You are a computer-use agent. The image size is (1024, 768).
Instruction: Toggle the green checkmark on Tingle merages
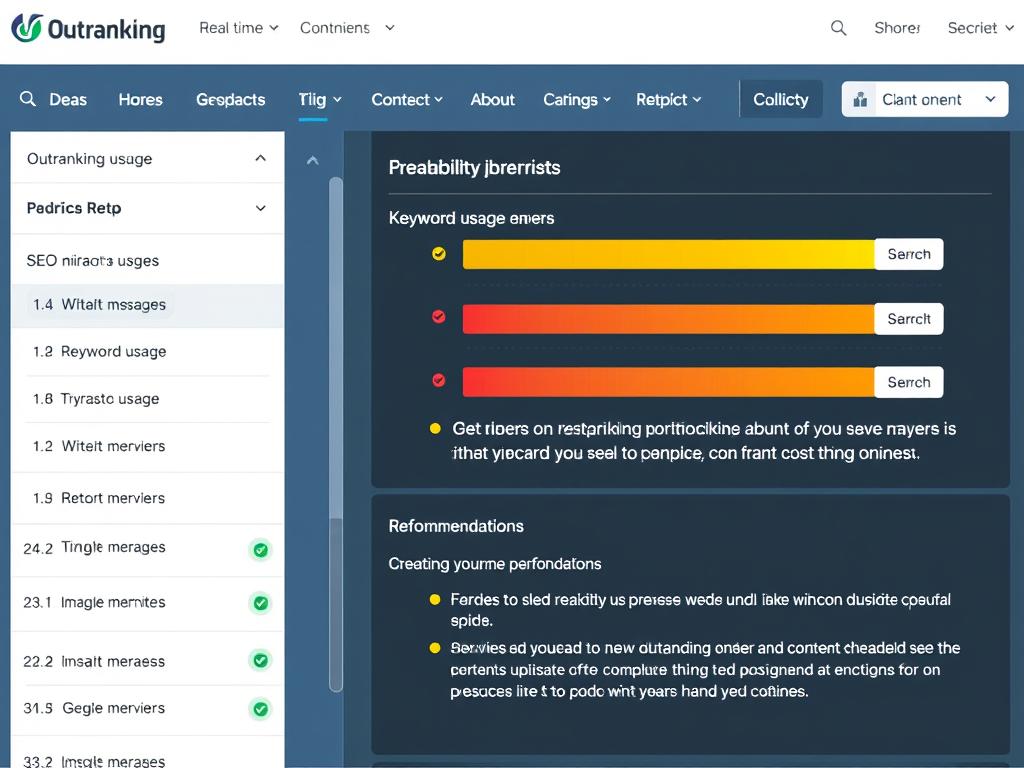click(x=260, y=549)
